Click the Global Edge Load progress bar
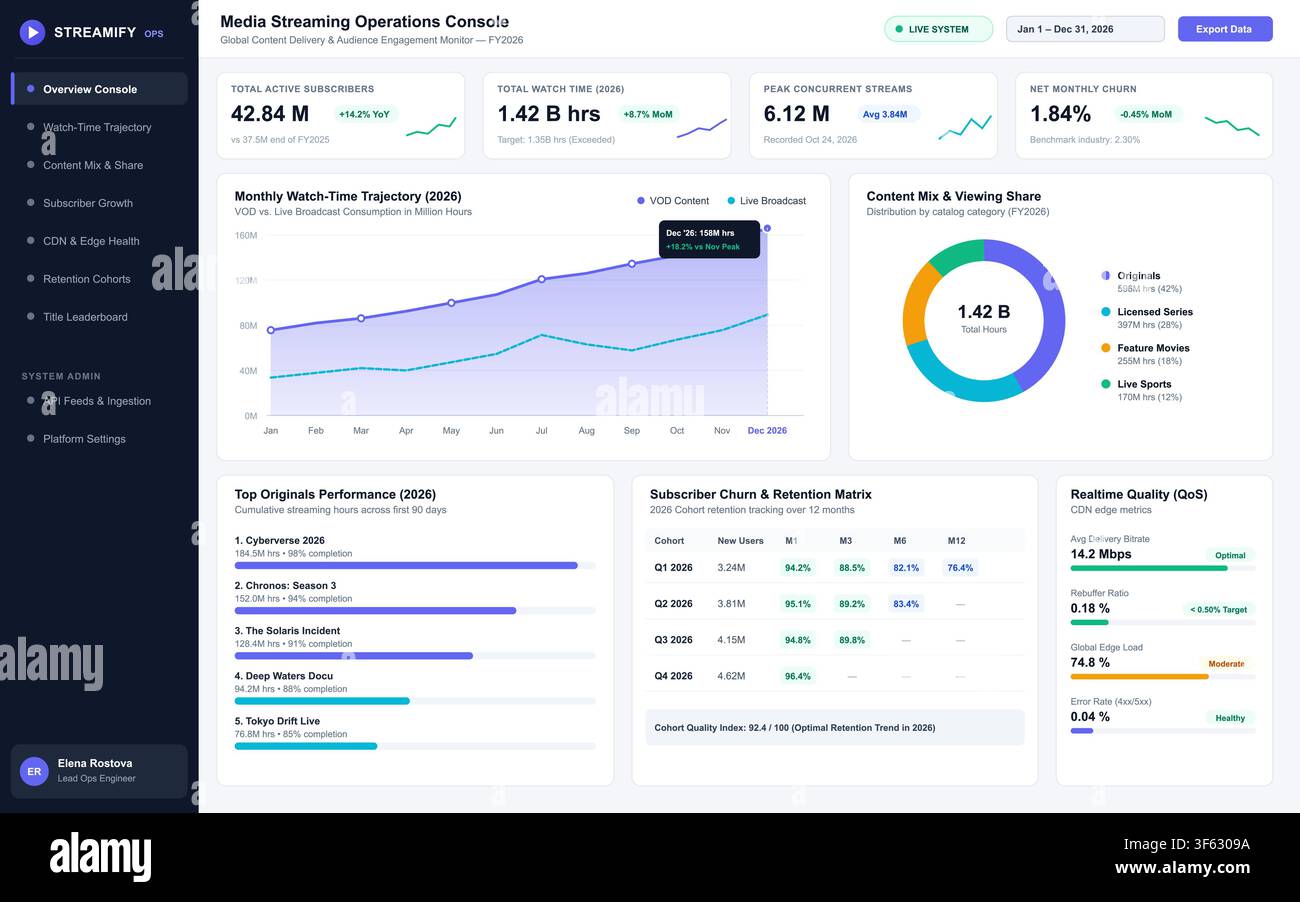The height and width of the screenshot is (902, 1300). pos(1163,676)
